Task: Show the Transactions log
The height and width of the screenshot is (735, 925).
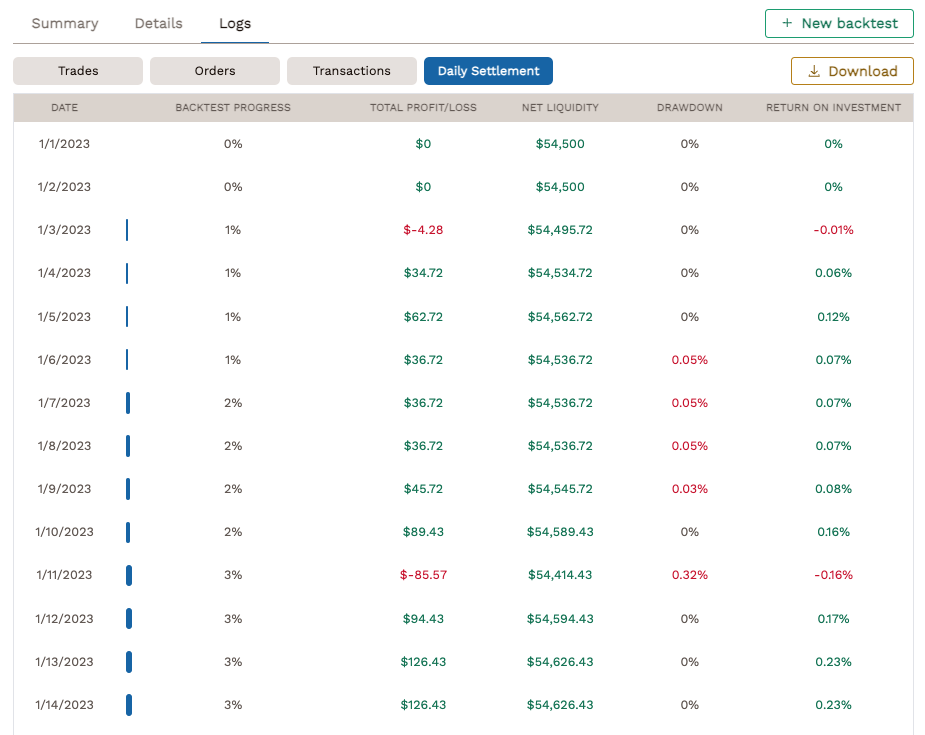Action: tap(351, 71)
